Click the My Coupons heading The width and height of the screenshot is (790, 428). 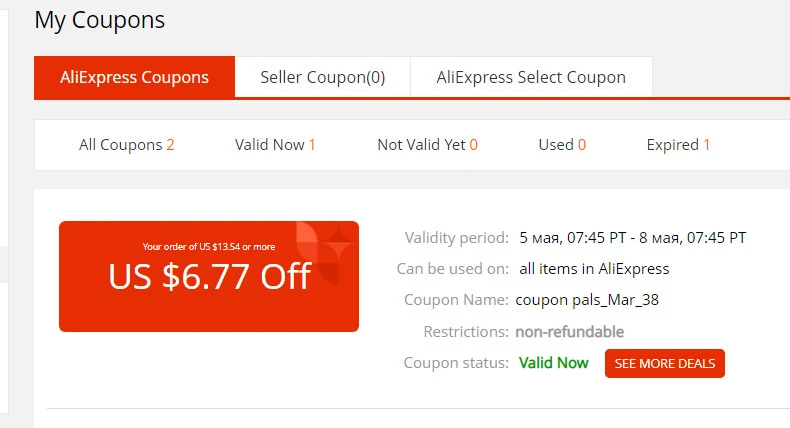[x=100, y=21]
